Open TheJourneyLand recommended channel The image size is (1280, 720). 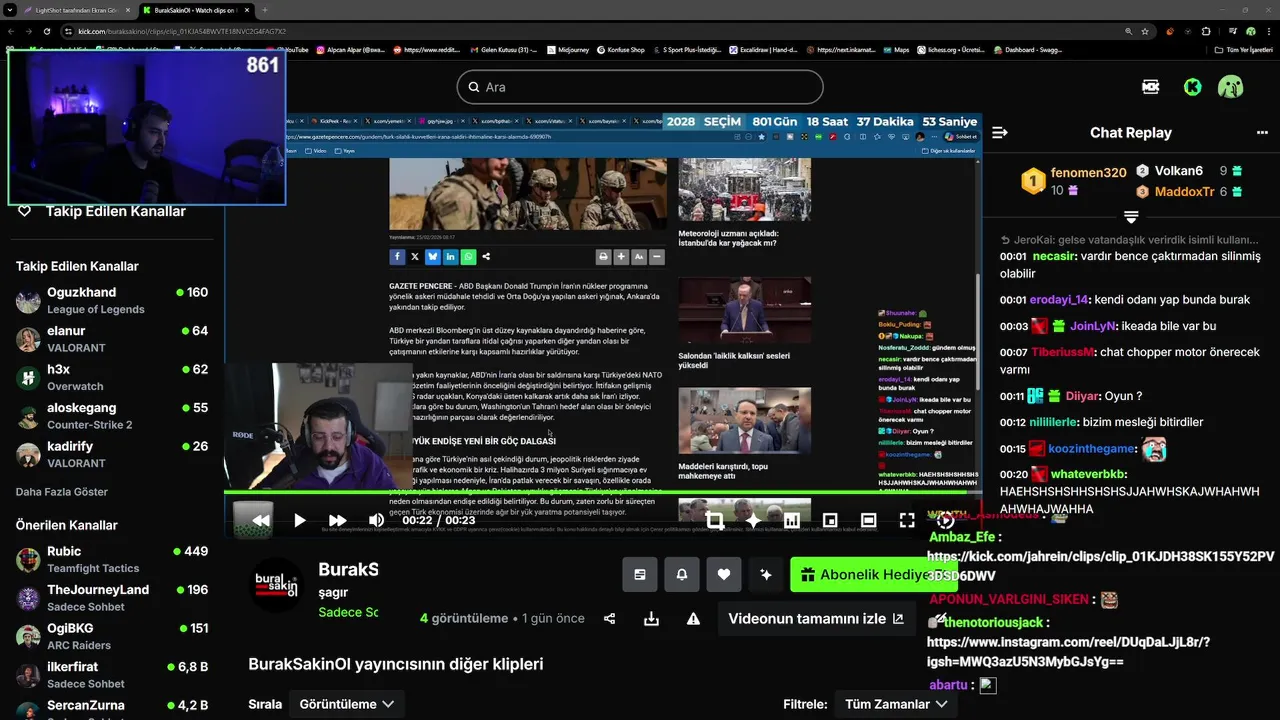point(112,598)
